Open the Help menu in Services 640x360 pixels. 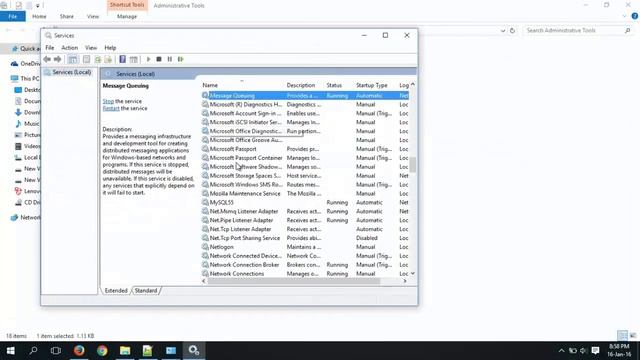(110, 48)
